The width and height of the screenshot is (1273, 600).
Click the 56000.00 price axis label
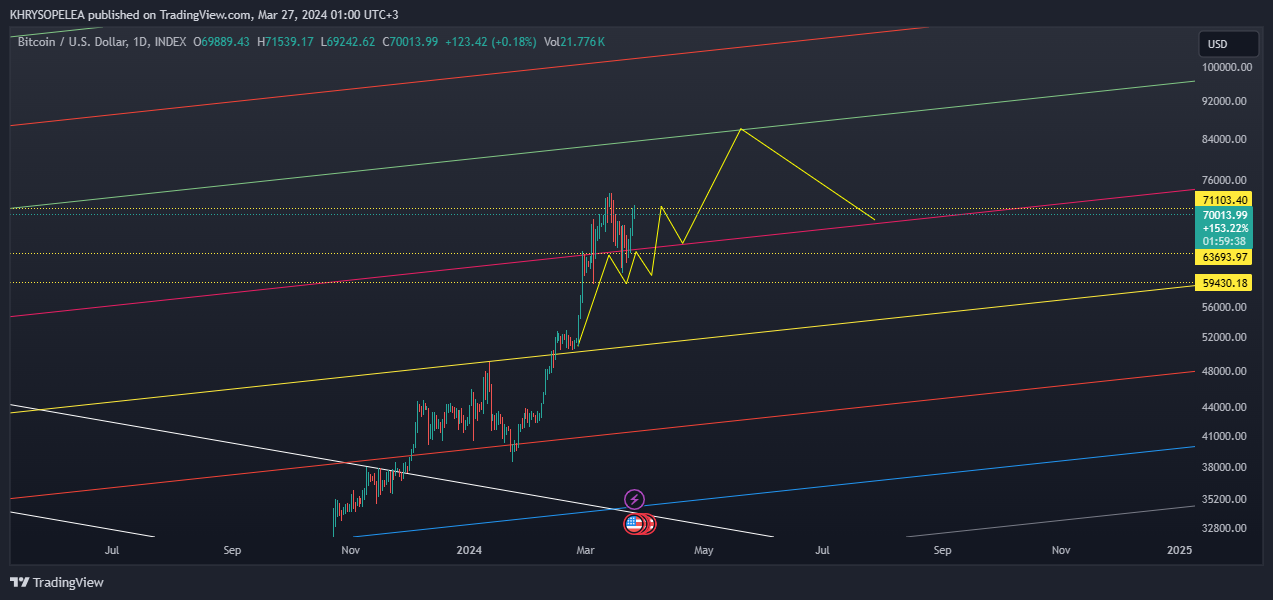click(x=1226, y=307)
